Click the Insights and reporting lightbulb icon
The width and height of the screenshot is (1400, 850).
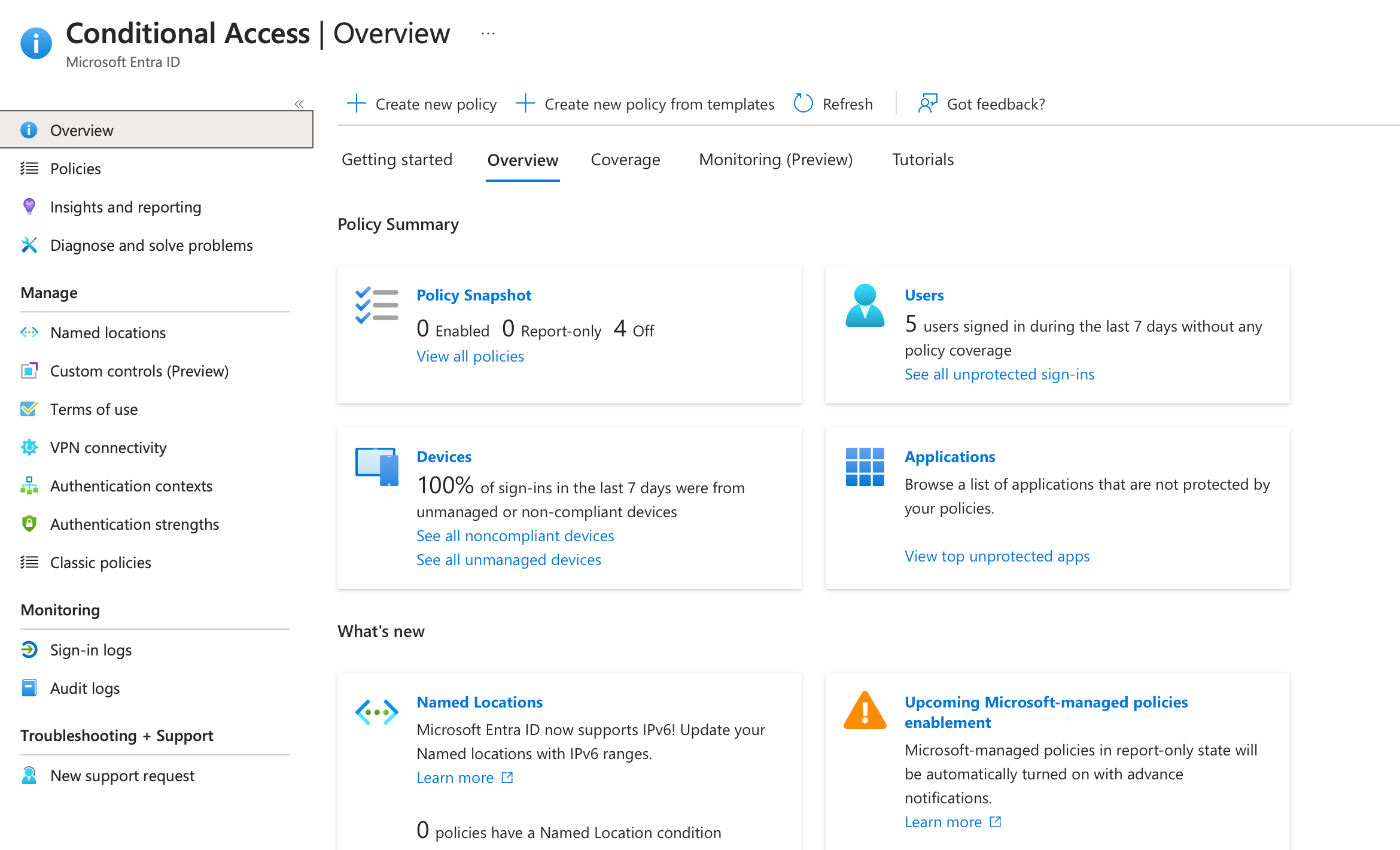(x=29, y=207)
